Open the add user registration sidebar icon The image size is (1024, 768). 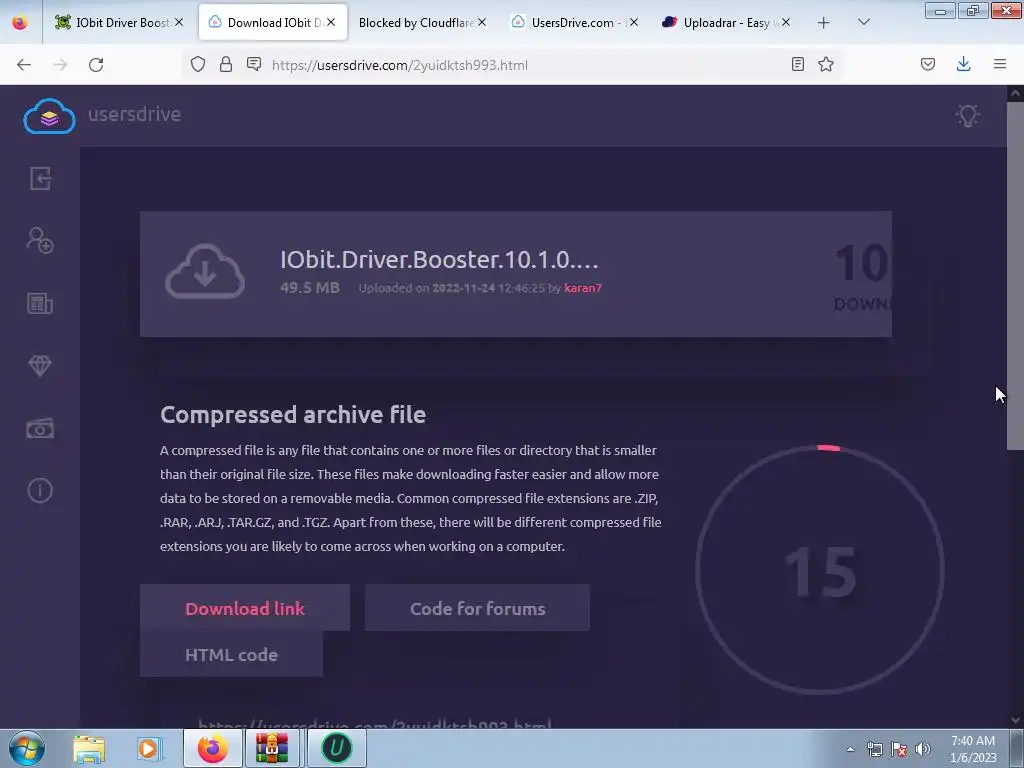40,240
